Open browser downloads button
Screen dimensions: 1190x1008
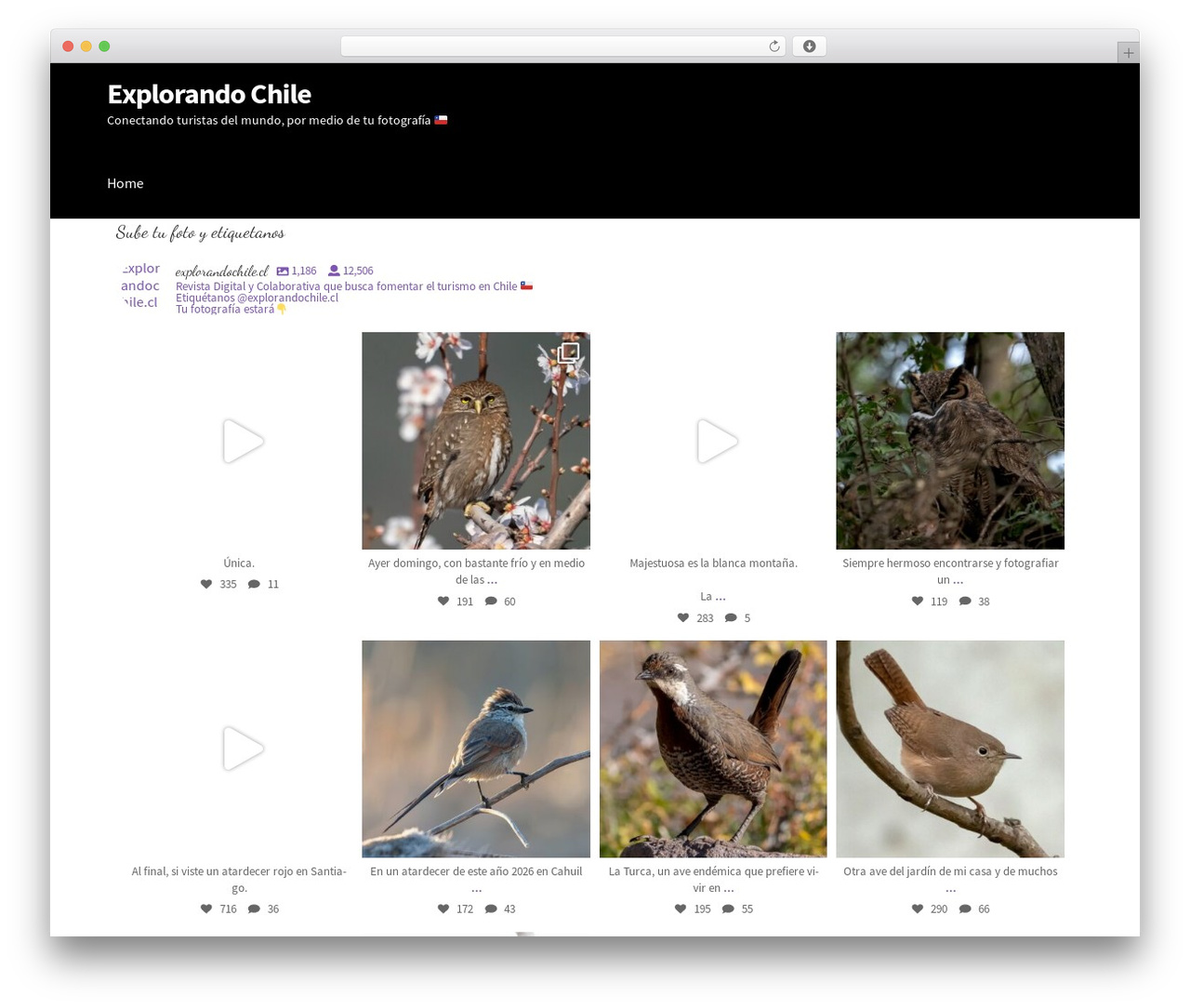pyautogui.click(x=809, y=46)
